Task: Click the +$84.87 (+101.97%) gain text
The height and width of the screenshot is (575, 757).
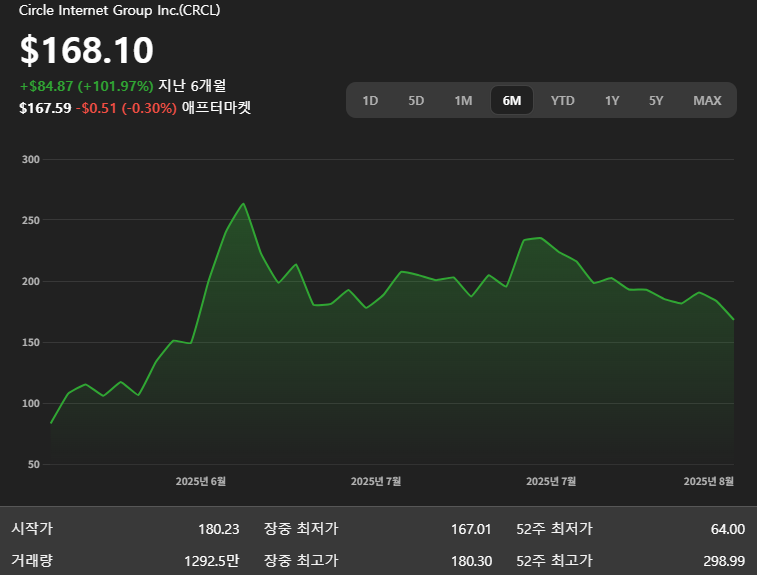Action: tap(86, 86)
